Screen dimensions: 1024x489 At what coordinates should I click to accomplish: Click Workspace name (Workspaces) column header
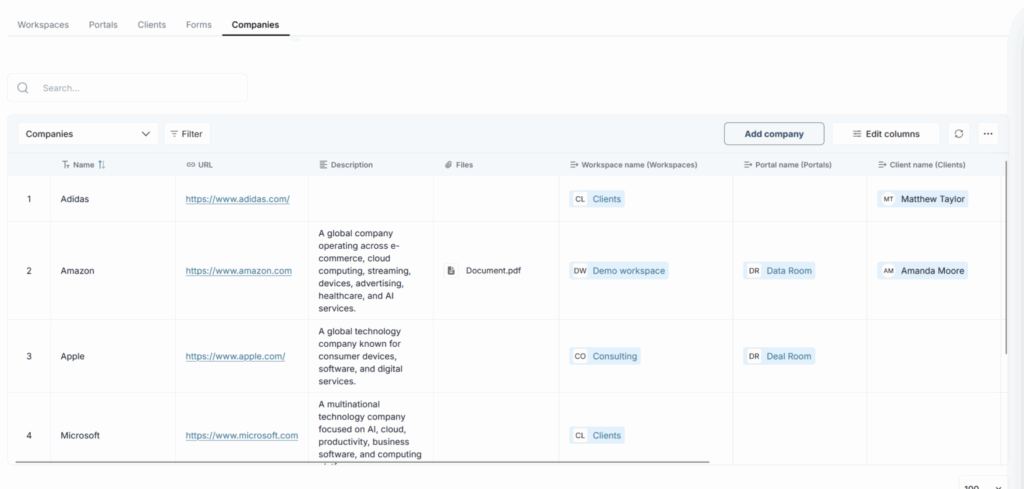(633, 165)
